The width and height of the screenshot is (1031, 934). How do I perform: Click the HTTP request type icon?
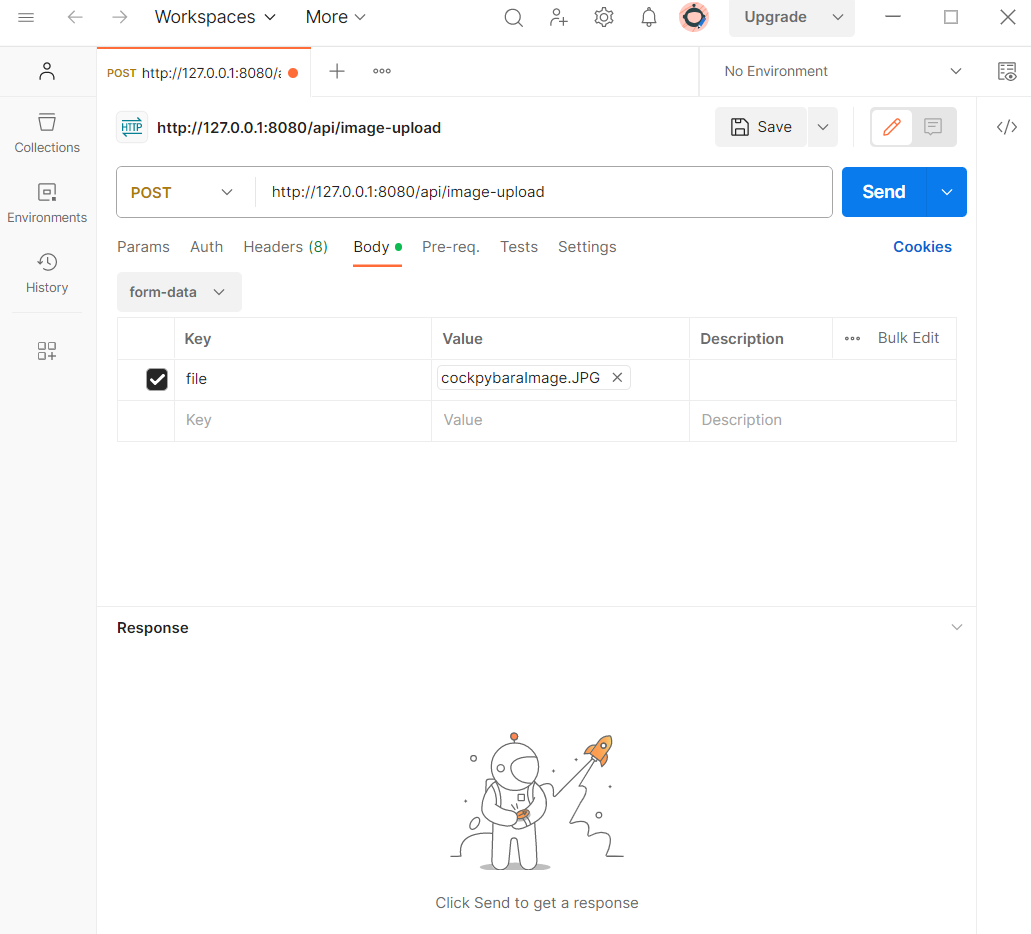132,127
